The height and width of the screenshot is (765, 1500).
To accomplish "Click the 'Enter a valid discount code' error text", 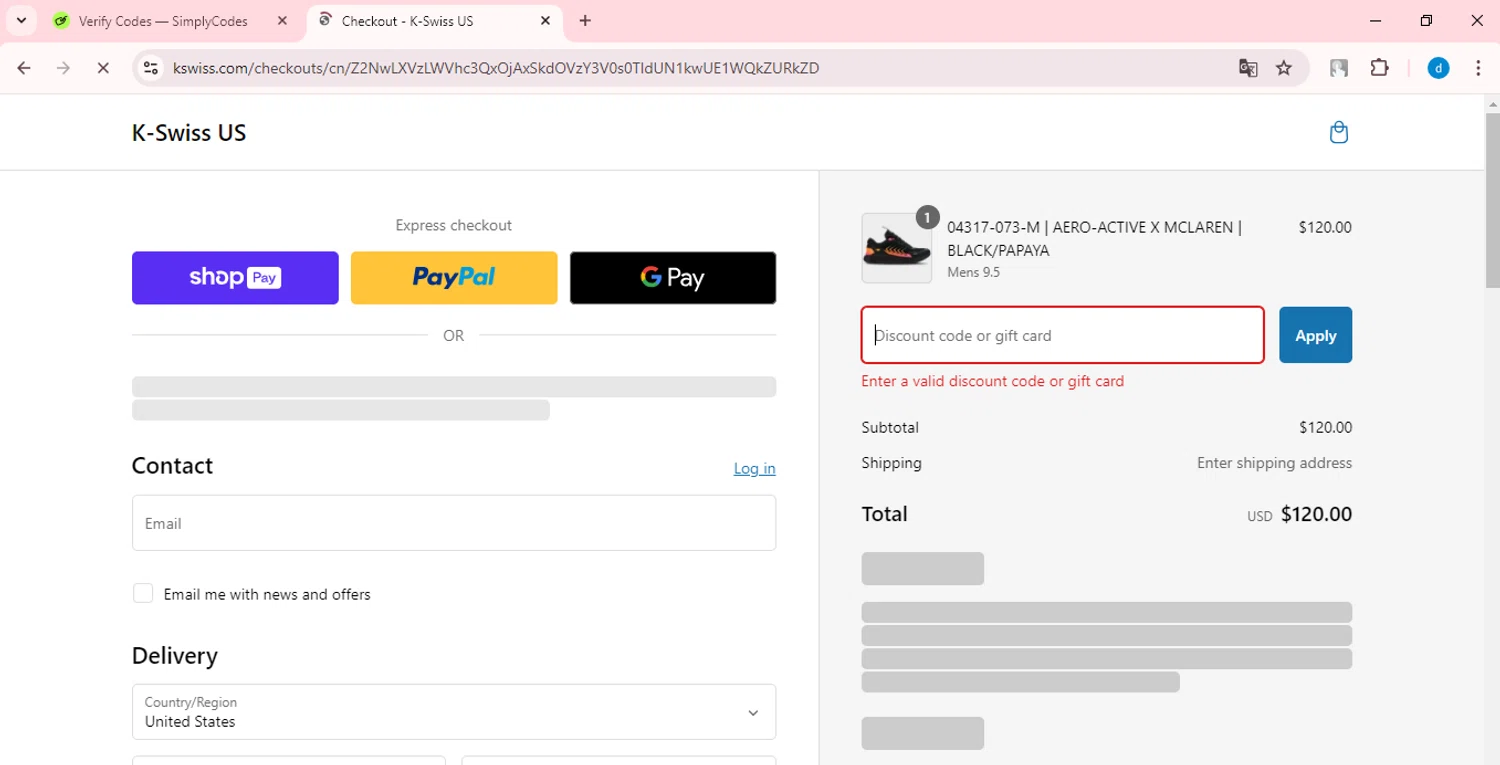I will 993,381.
